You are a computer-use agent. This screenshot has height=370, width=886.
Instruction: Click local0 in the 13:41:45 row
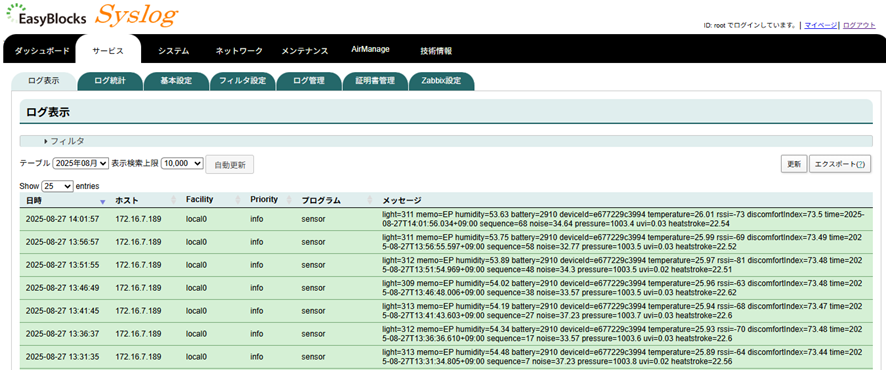(x=196, y=311)
